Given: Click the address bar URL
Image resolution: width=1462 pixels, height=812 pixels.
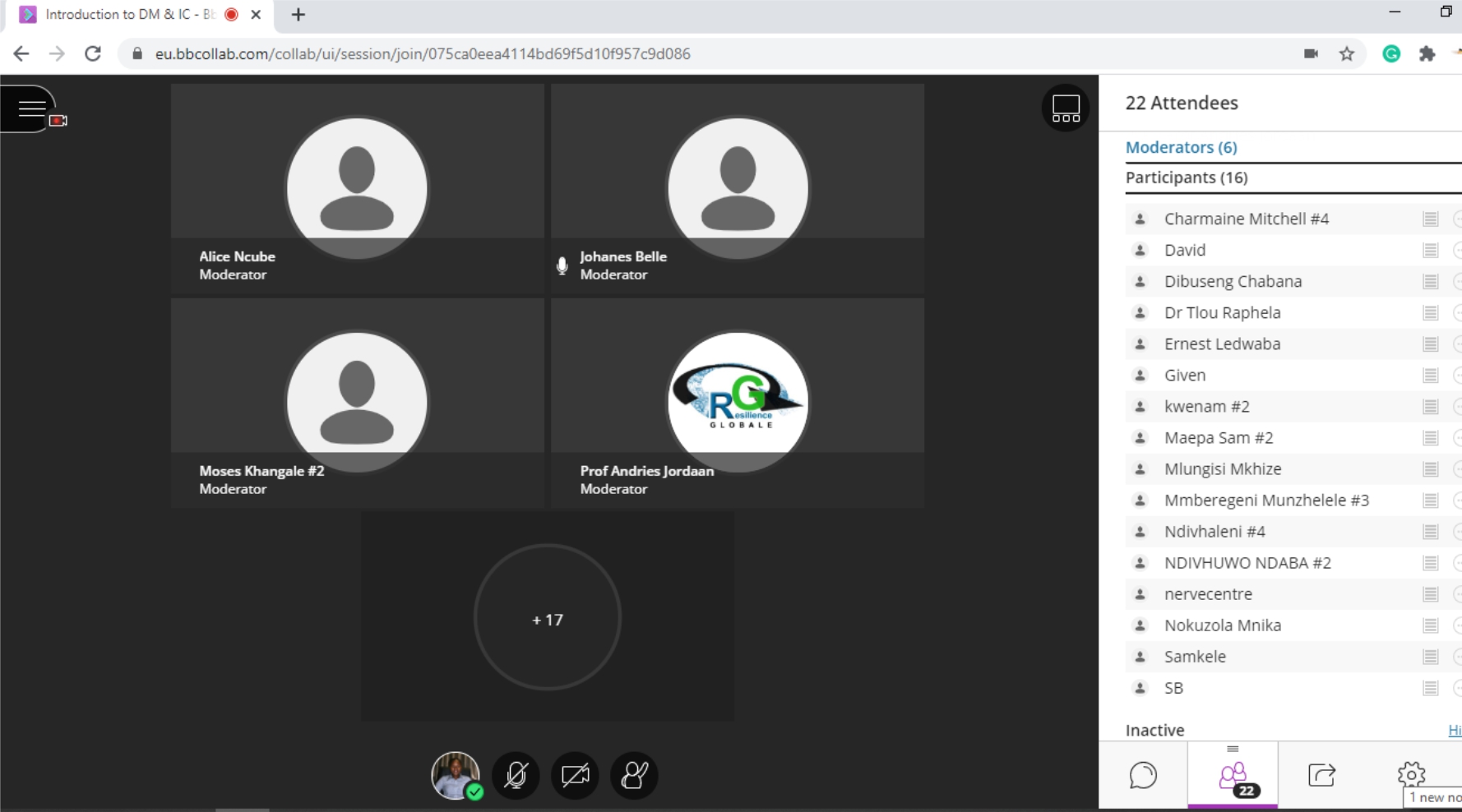Looking at the screenshot, I should 423,54.
